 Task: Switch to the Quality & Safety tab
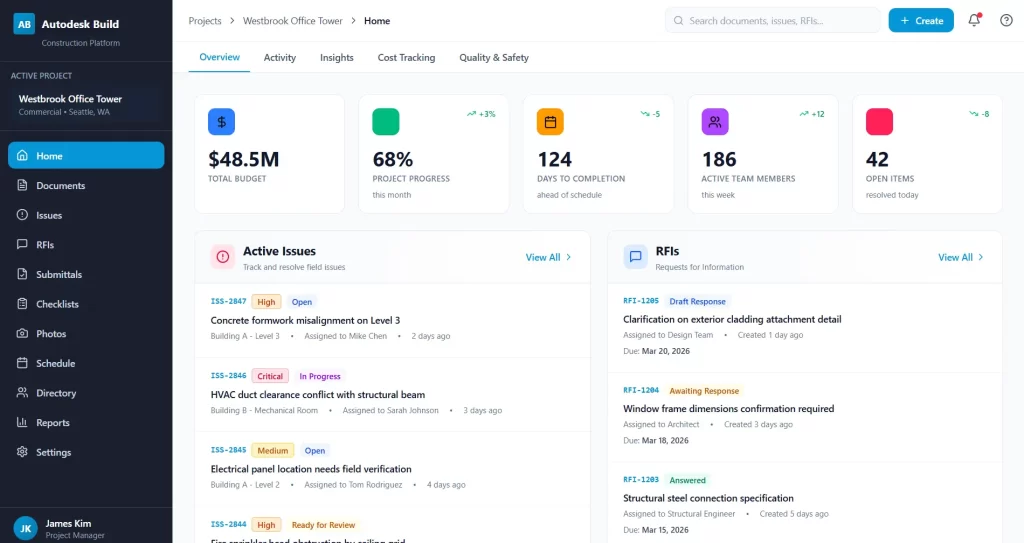[x=494, y=58]
